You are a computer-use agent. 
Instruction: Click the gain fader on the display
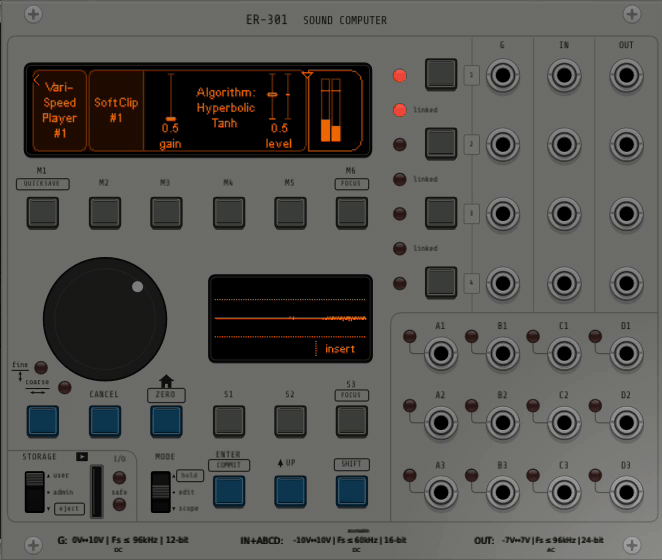(171, 97)
